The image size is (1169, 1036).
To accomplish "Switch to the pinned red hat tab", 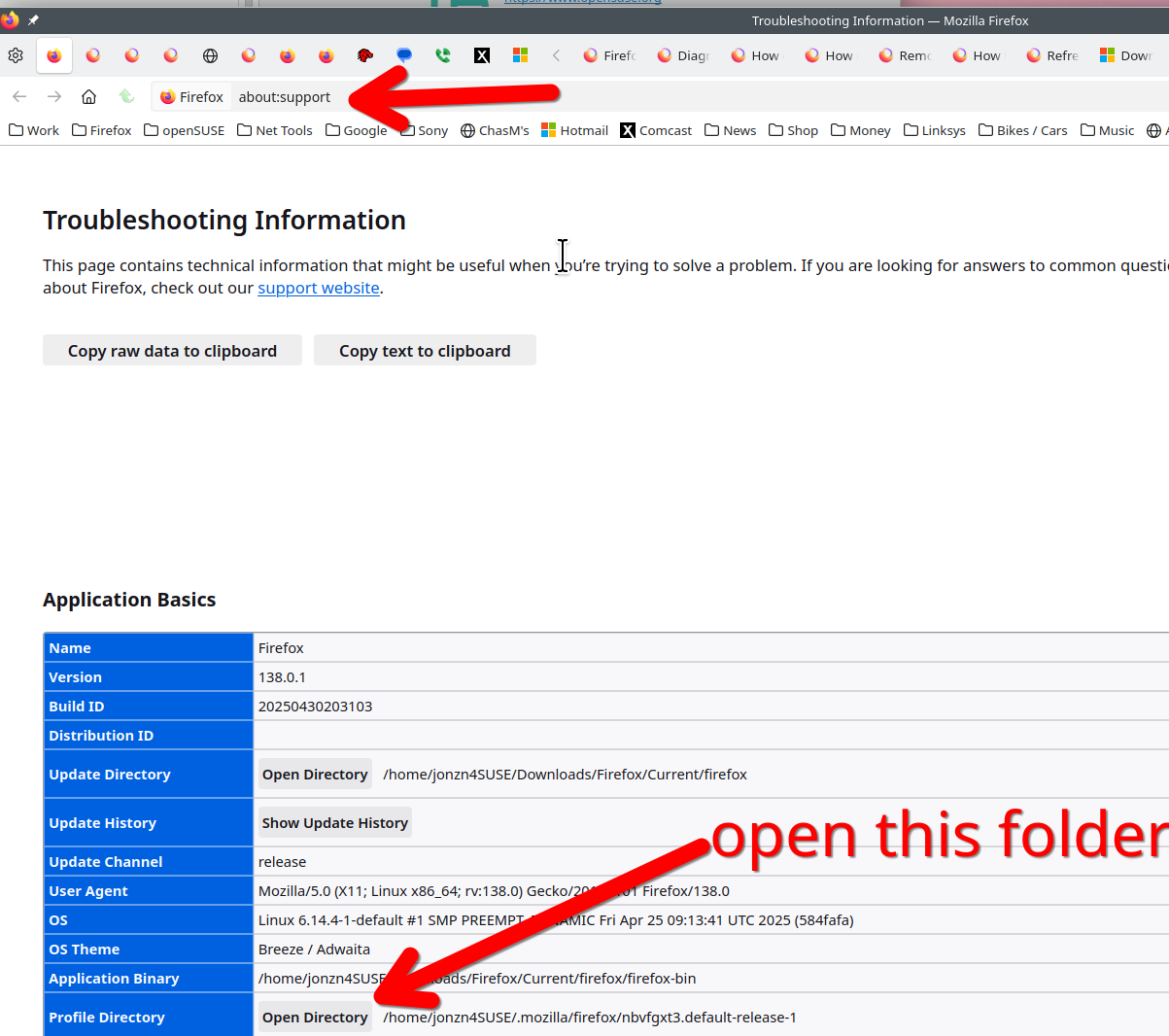I will pos(365,55).
